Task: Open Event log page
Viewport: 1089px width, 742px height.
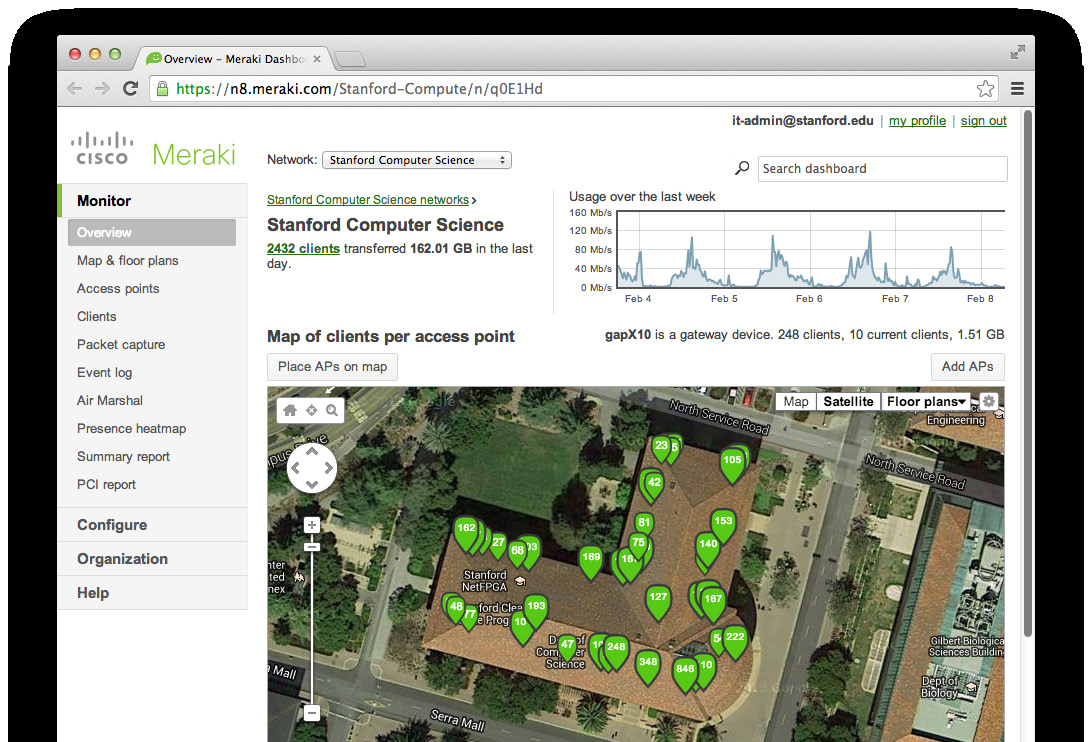Action: click(104, 372)
